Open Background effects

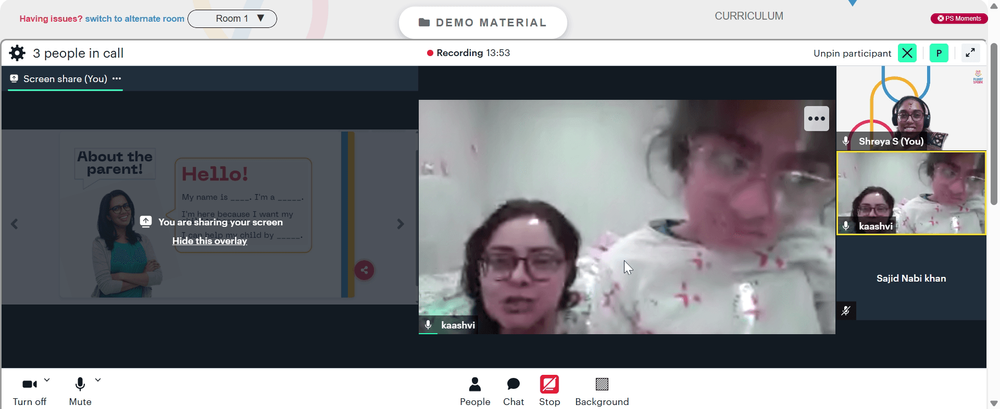602,391
